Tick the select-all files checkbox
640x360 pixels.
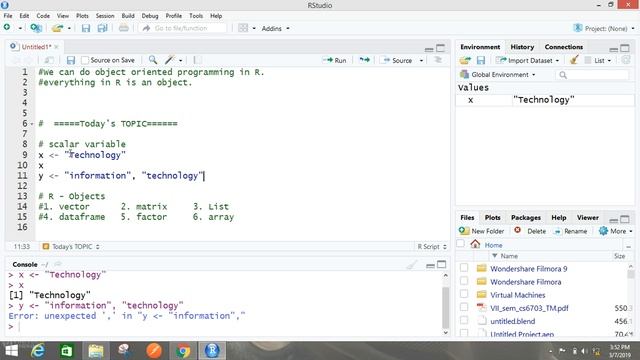click(x=460, y=244)
